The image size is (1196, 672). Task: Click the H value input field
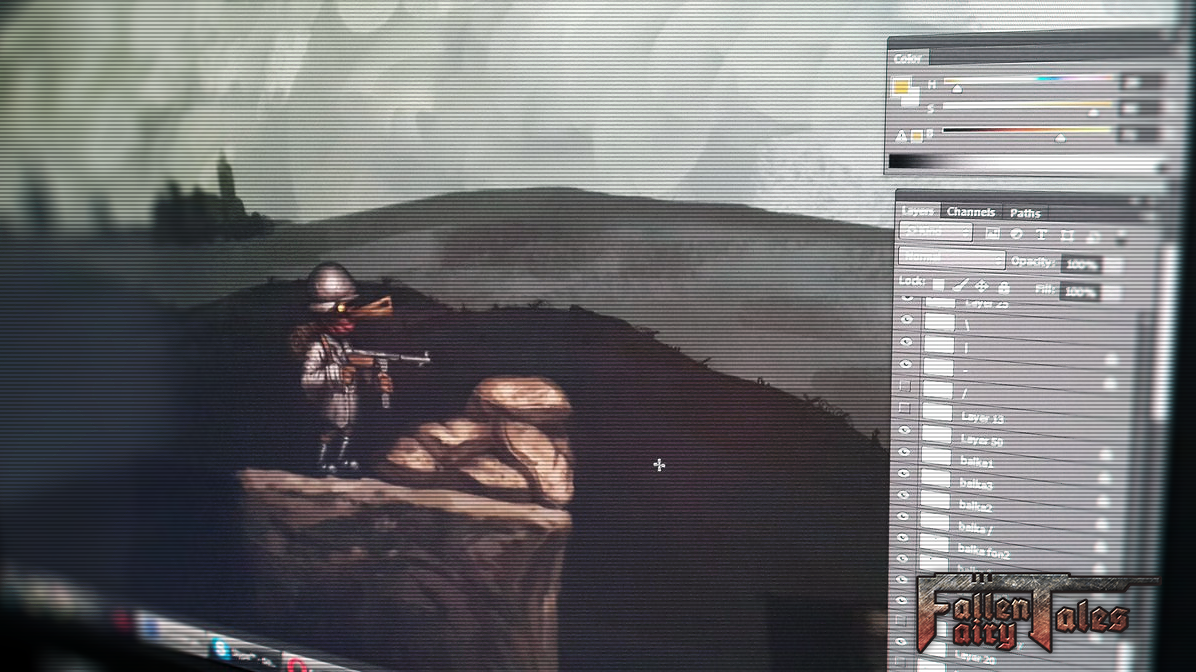click(x=1141, y=82)
